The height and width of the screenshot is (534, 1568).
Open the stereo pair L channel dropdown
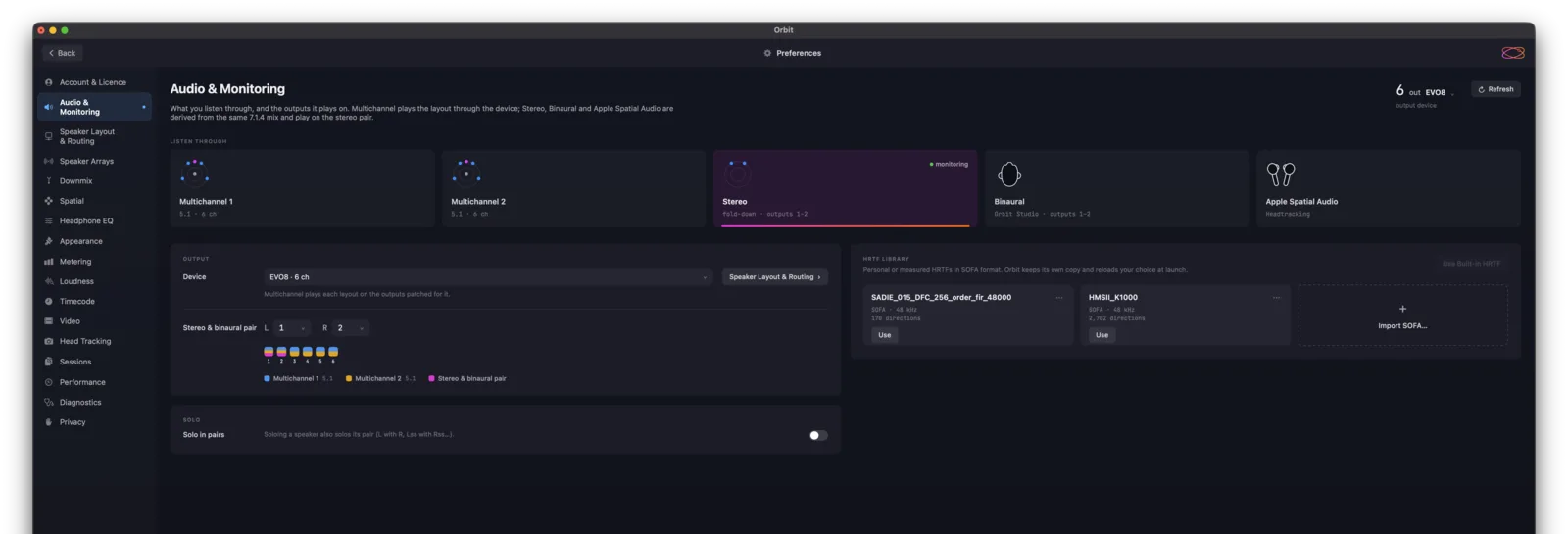(x=291, y=328)
